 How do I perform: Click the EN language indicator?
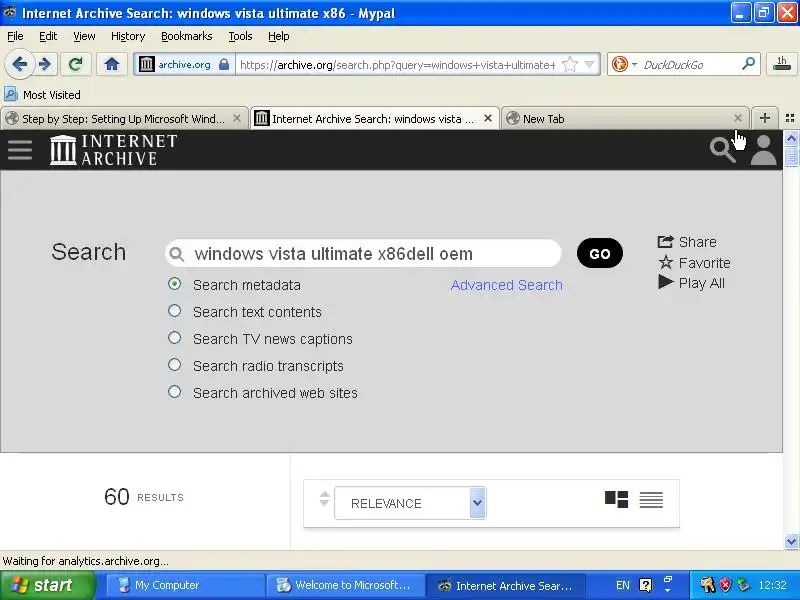(x=622, y=585)
